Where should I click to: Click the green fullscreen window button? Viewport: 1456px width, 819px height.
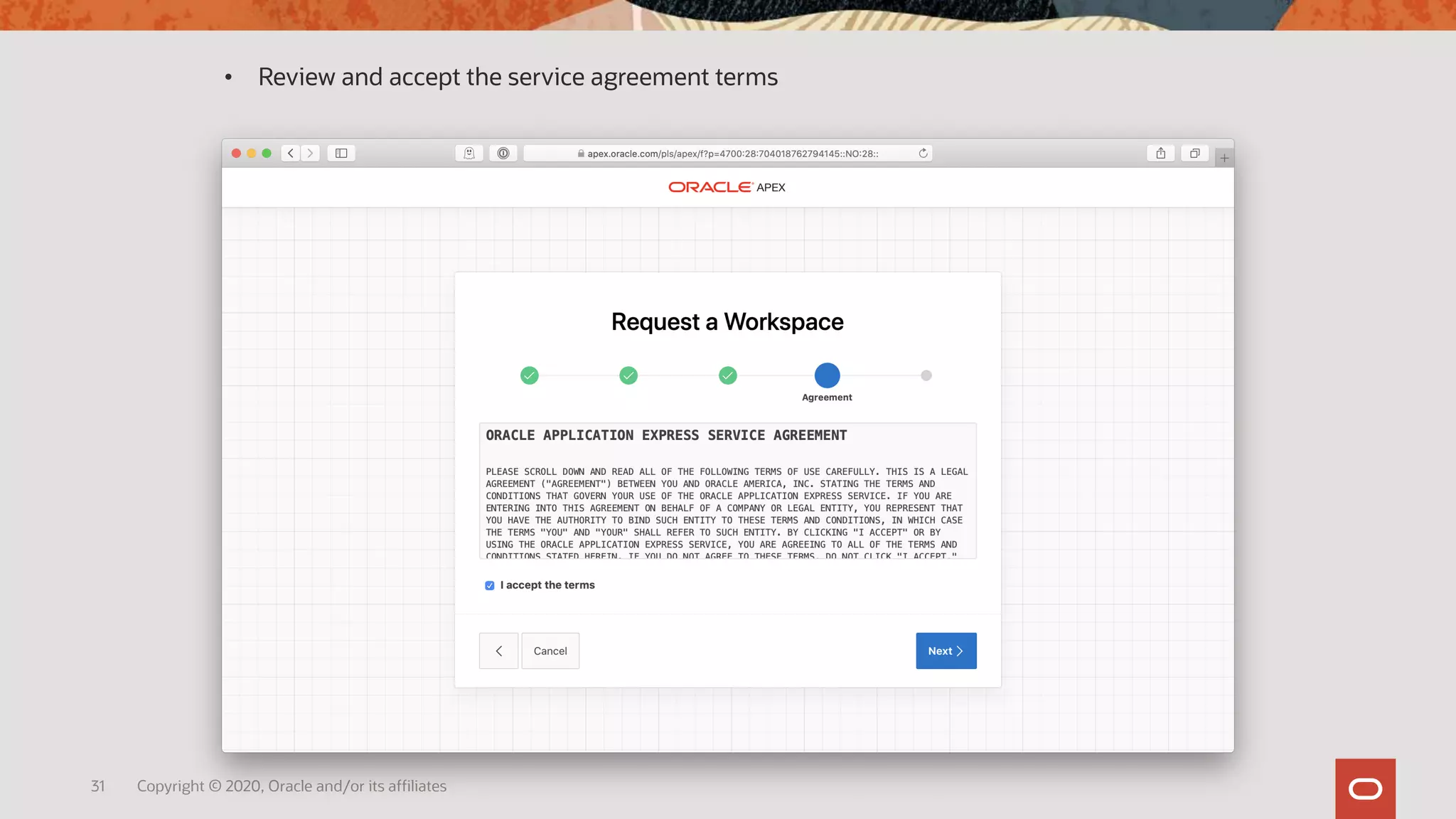[x=267, y=153]
